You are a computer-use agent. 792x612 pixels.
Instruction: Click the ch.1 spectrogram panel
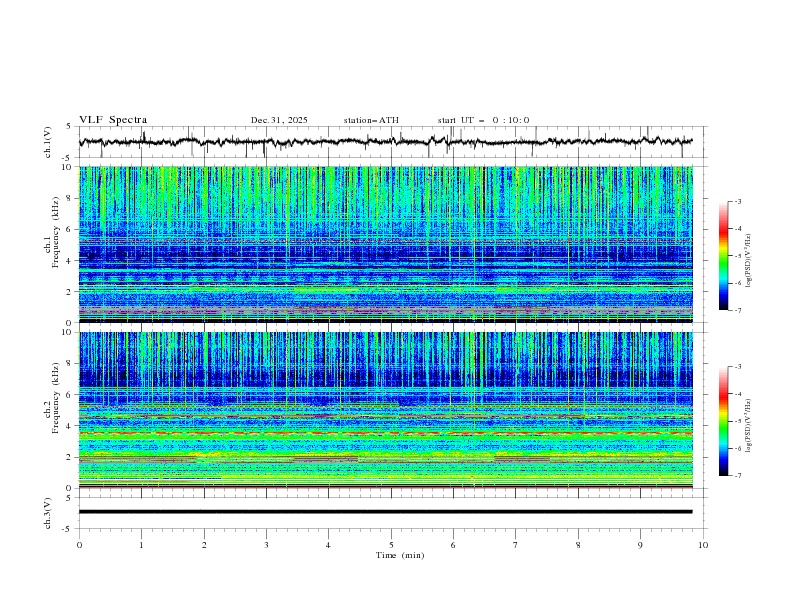[386, 244]
